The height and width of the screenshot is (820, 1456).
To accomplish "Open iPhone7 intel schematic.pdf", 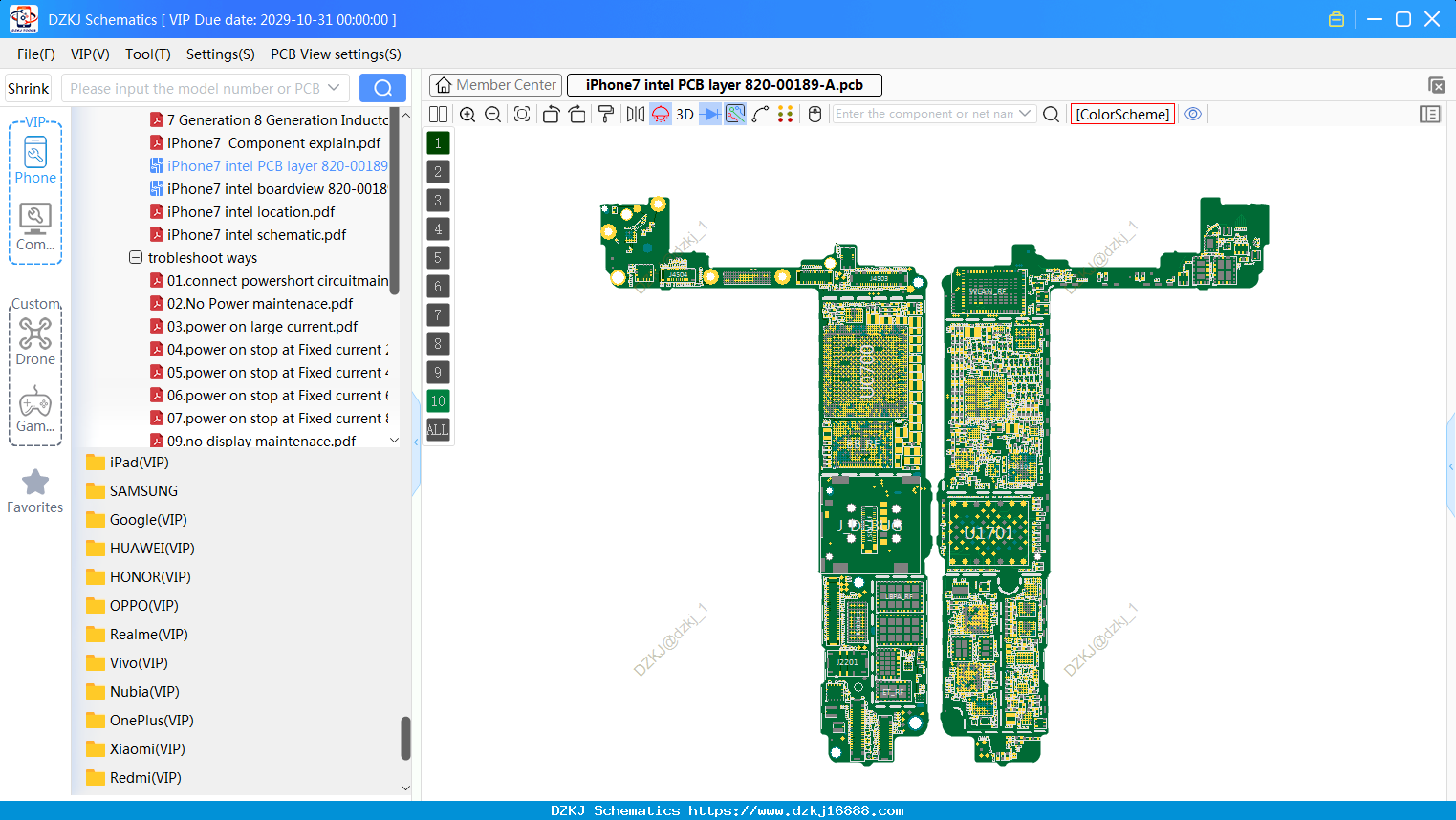I will (x=256, y=235).
